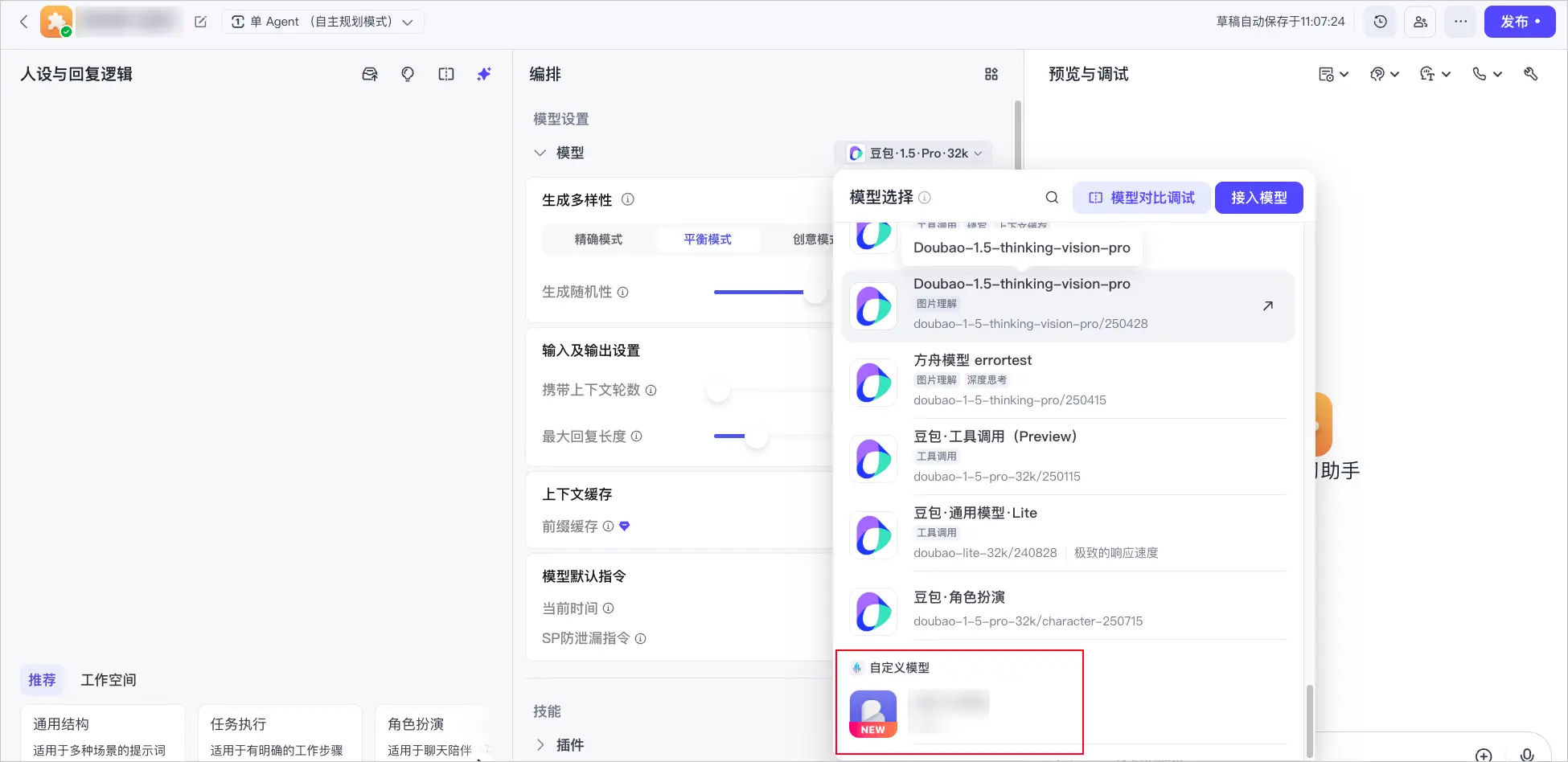Click the info icon beside 当前时间

(x=609, y=608)
